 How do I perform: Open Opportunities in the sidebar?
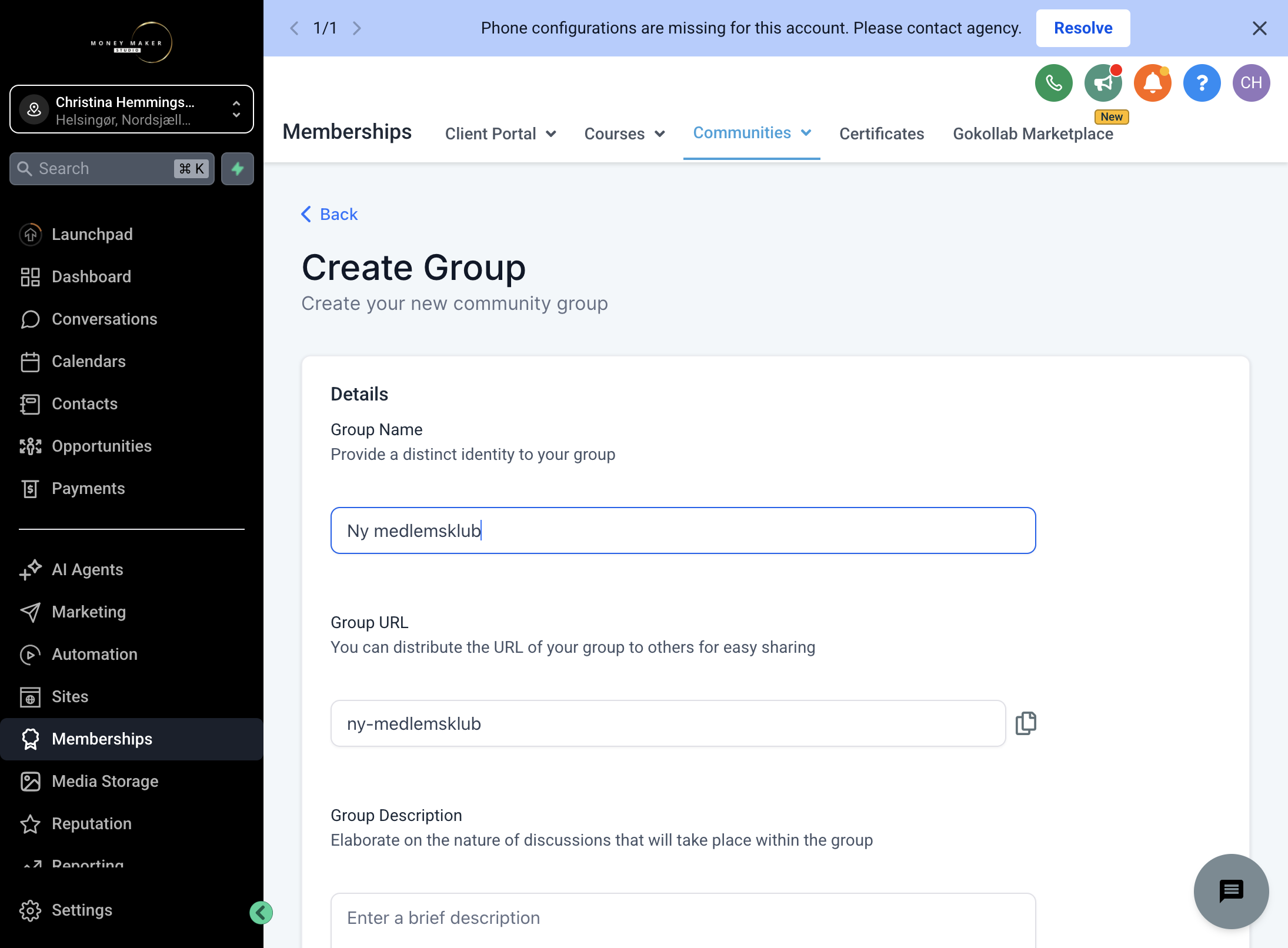[132, 446]
